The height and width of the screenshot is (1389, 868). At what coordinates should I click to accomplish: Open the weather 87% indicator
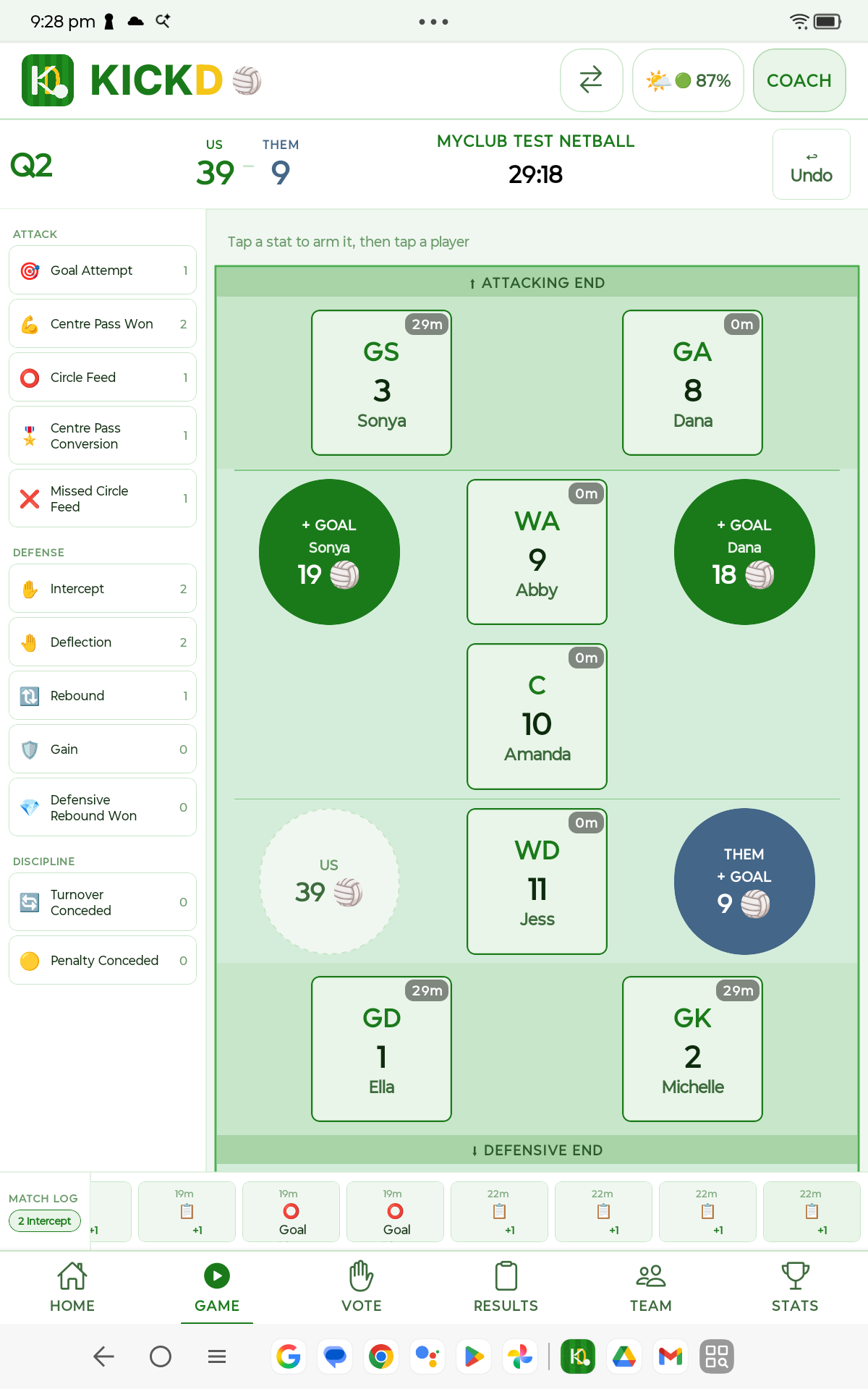point(688,80)
